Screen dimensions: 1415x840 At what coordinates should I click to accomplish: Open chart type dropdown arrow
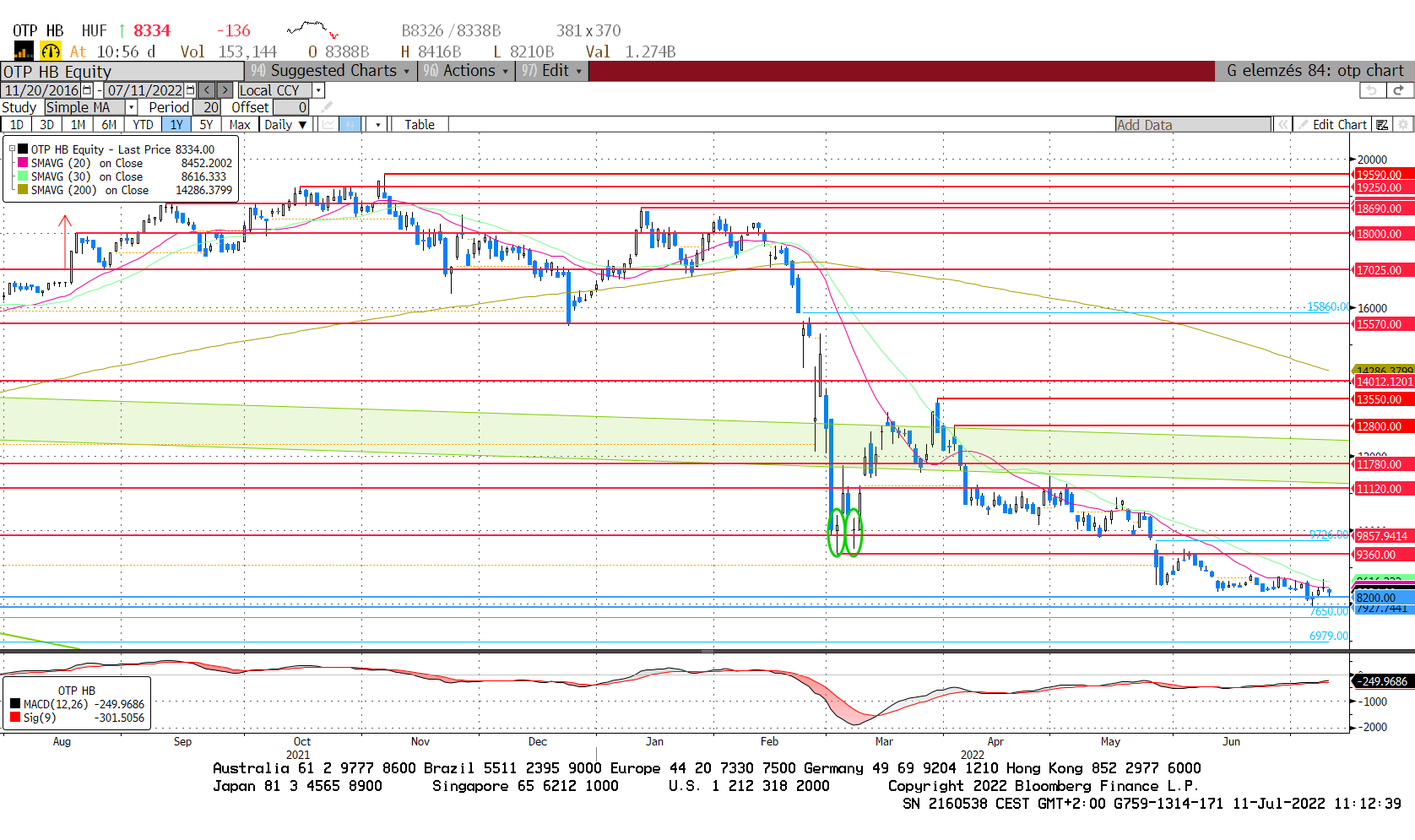pos(378,125)
